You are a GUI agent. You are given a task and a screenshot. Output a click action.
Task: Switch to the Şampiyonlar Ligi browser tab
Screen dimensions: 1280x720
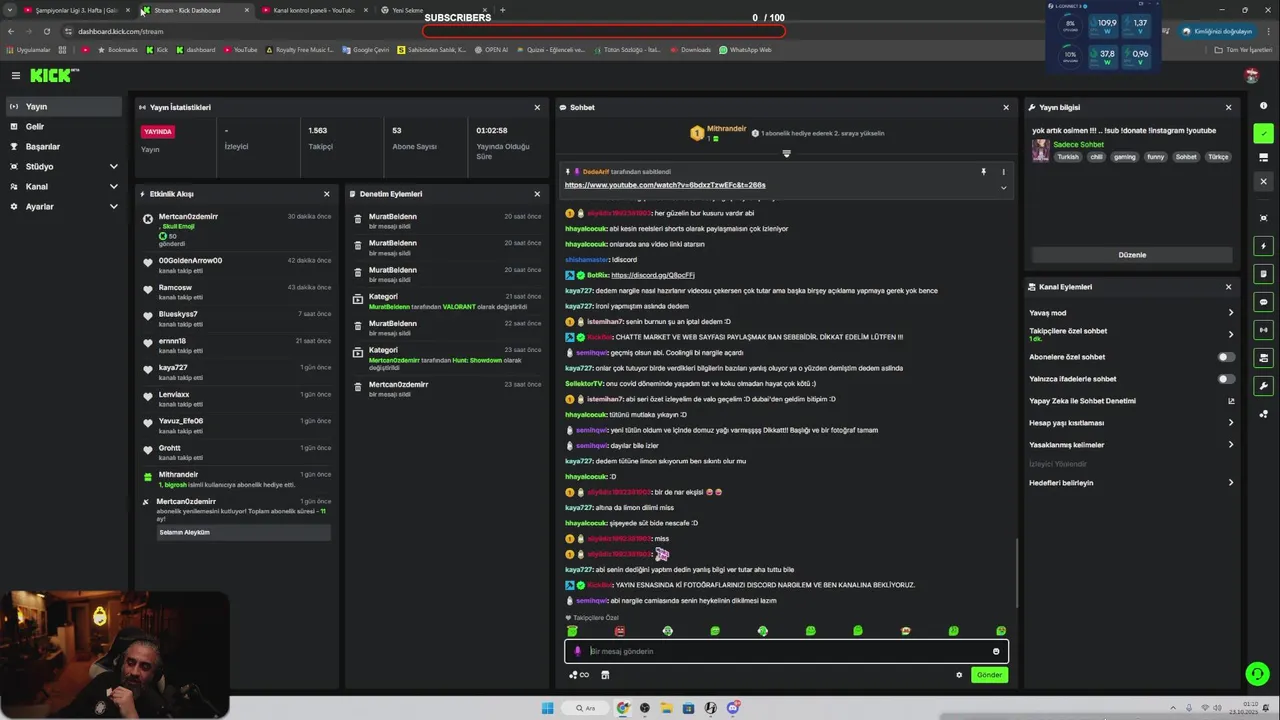point(76,10)
